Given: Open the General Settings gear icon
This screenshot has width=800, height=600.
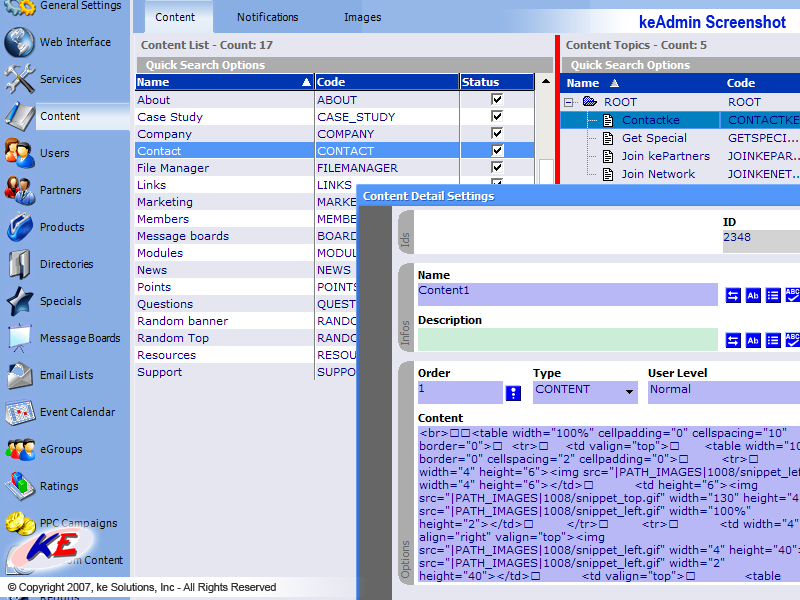Looking at the screenshot, I should (19, 7).
